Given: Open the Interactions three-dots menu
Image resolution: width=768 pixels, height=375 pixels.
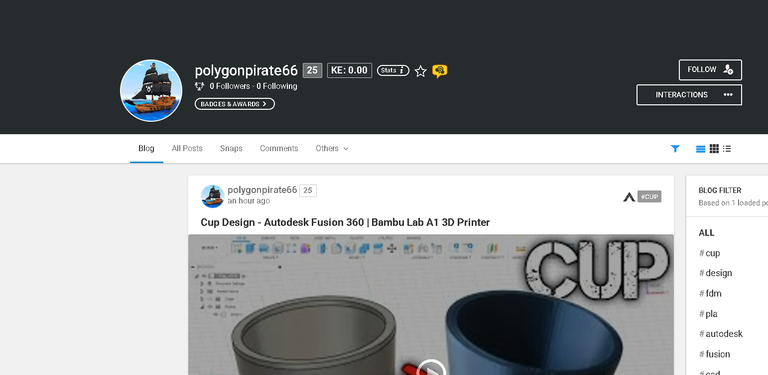Looking at the screenshot, I should pyautogui.click(x=728, y=95).
